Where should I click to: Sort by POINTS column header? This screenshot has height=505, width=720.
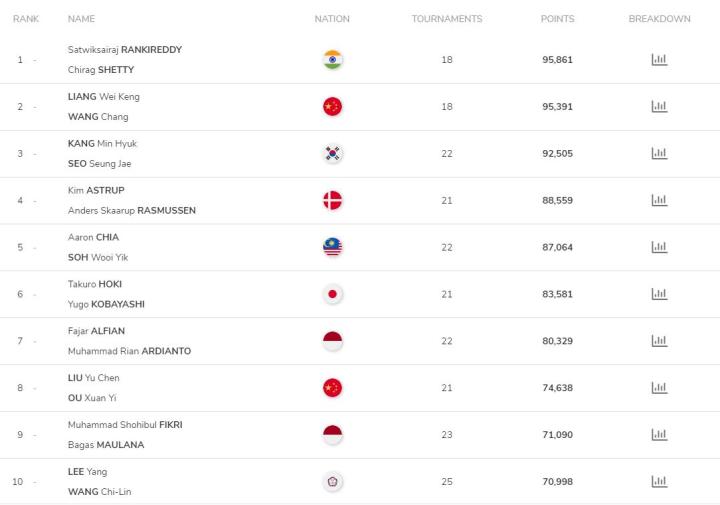click(x=557, y=19)
